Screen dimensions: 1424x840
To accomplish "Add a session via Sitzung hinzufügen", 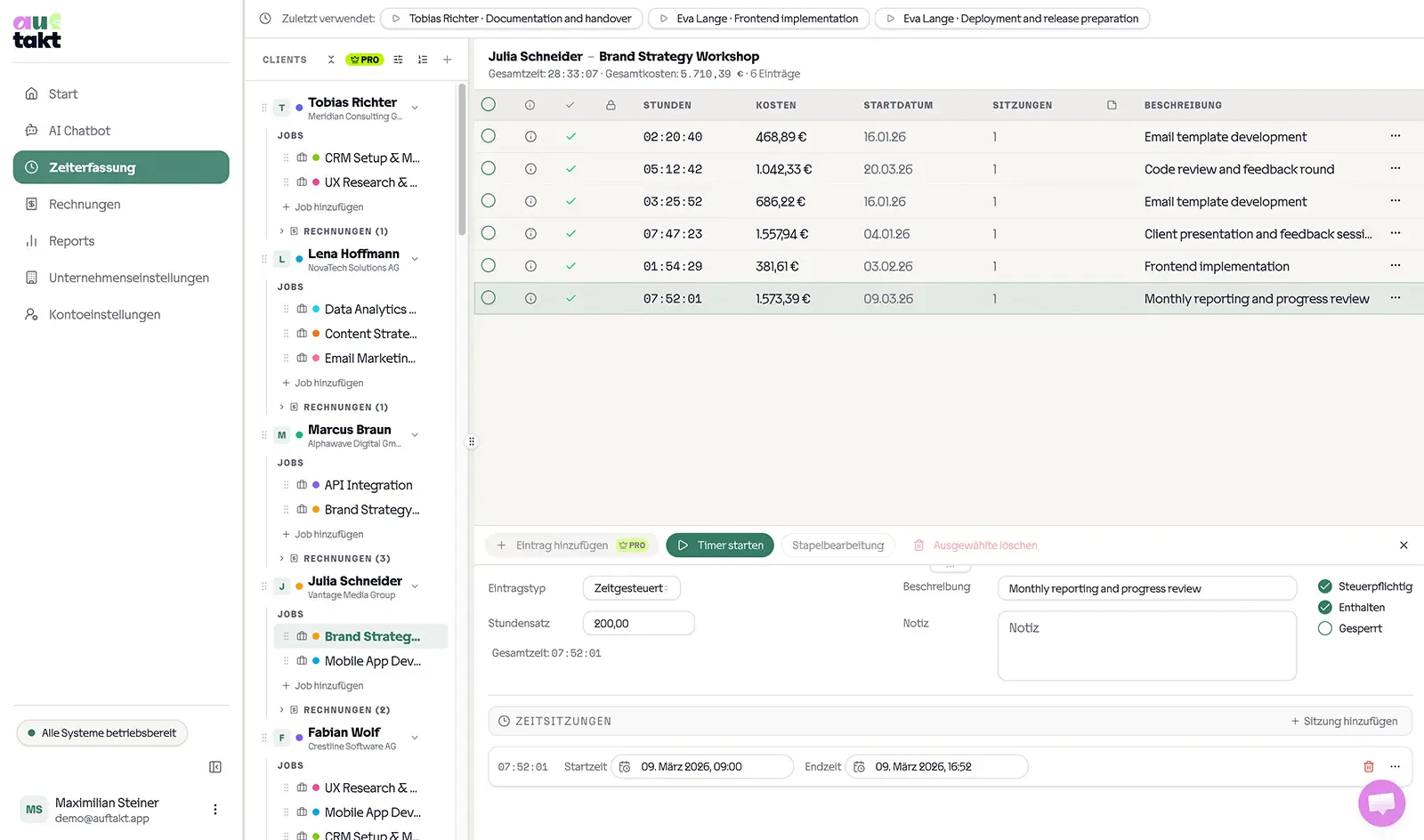I will click(1345, 721).
